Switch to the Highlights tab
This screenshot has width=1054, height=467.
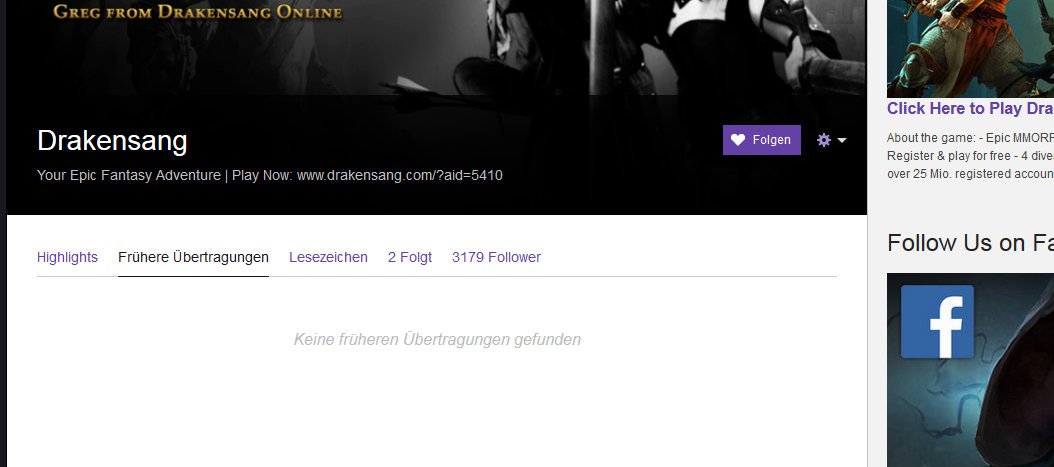[67, 257]
